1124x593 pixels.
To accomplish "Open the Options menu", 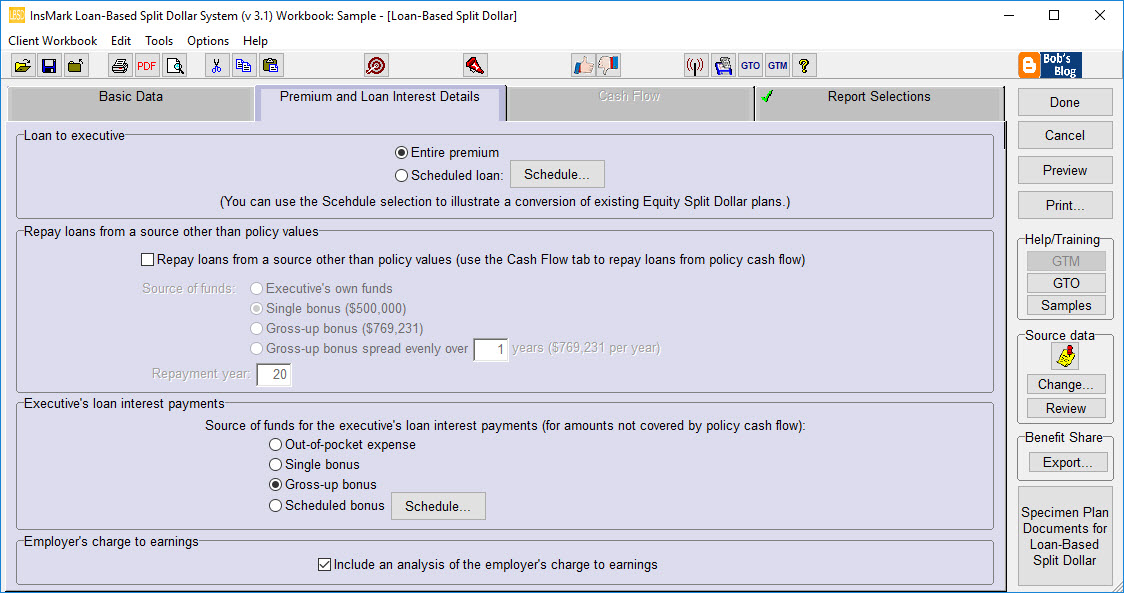I will coord(207,41).
